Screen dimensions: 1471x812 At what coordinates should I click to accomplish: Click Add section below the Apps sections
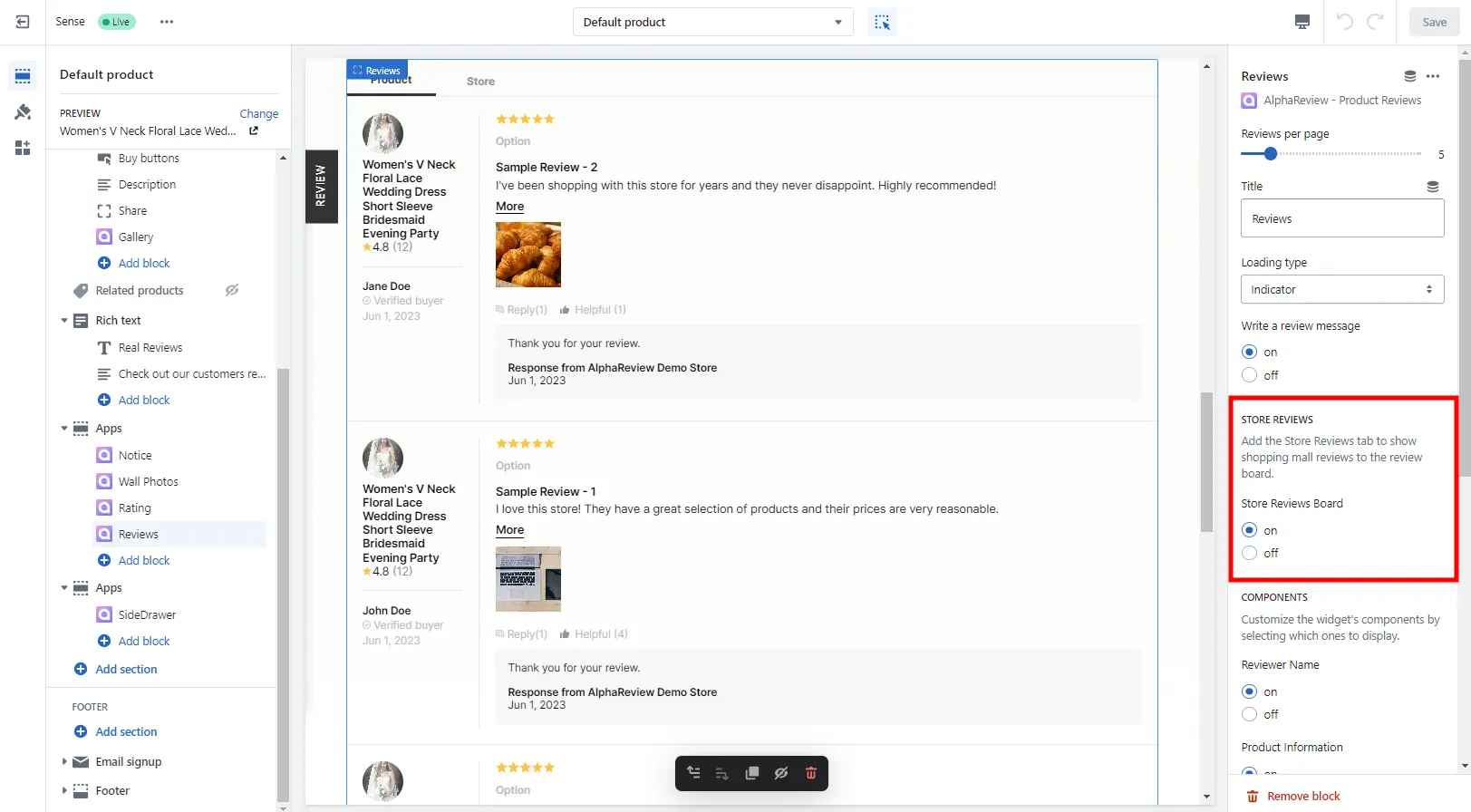(115, 670)
